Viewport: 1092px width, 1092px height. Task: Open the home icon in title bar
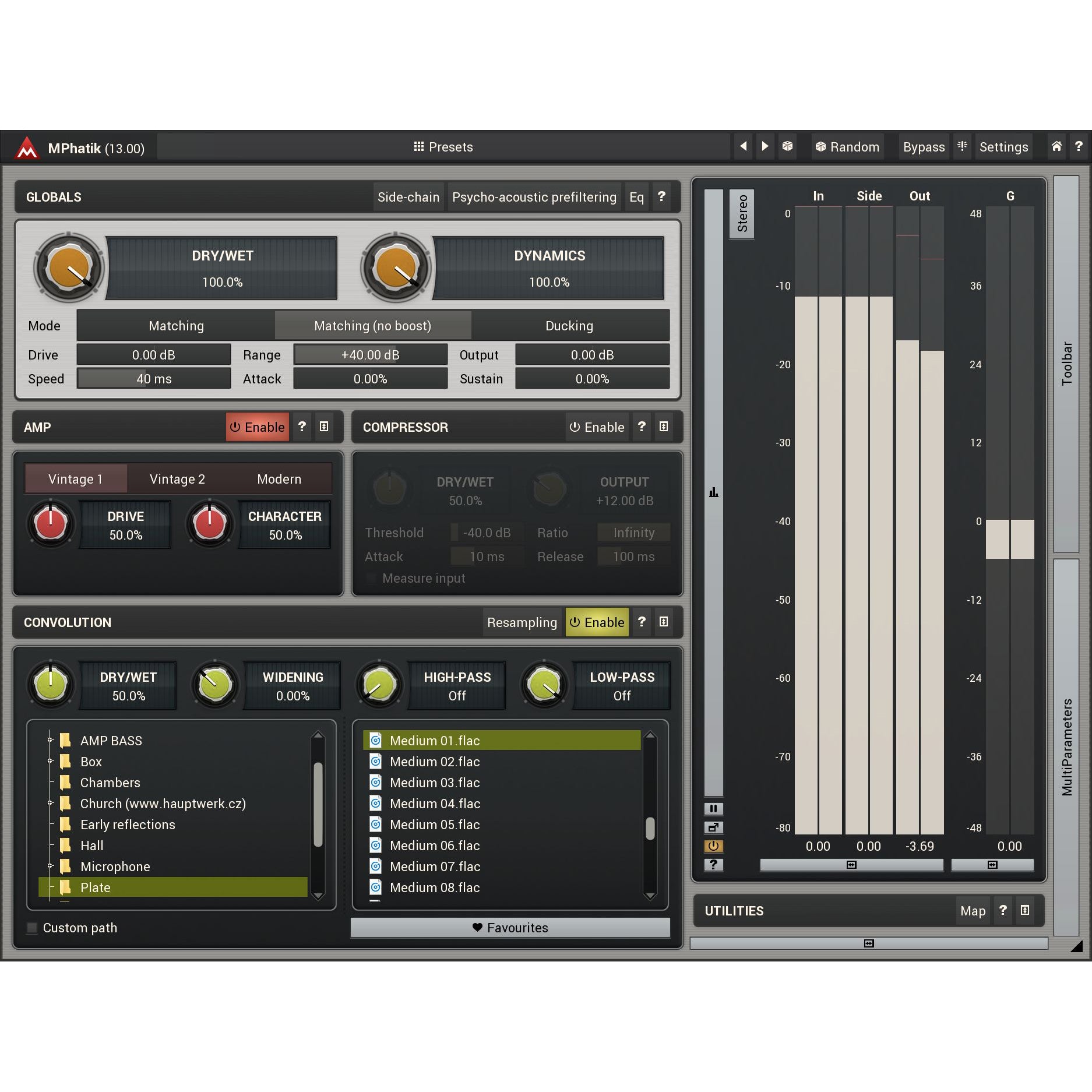(x=1056, y=146)
